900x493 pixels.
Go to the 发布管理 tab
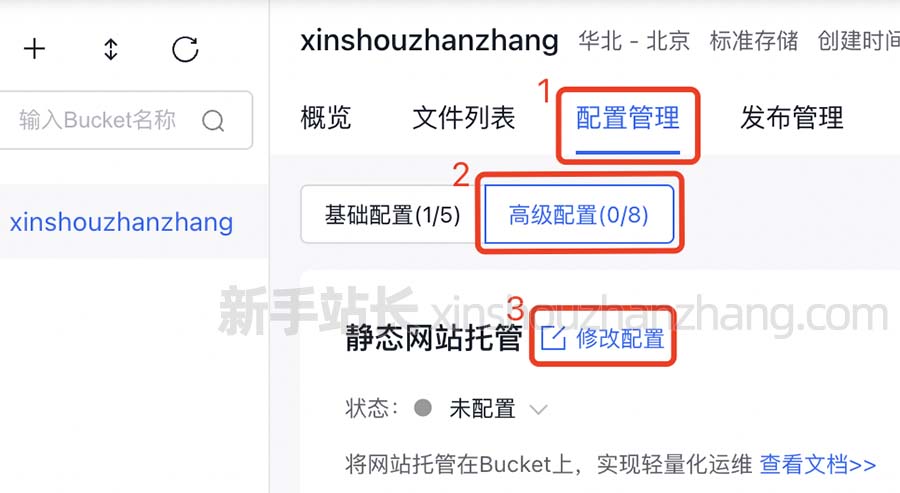pos(792,118)
